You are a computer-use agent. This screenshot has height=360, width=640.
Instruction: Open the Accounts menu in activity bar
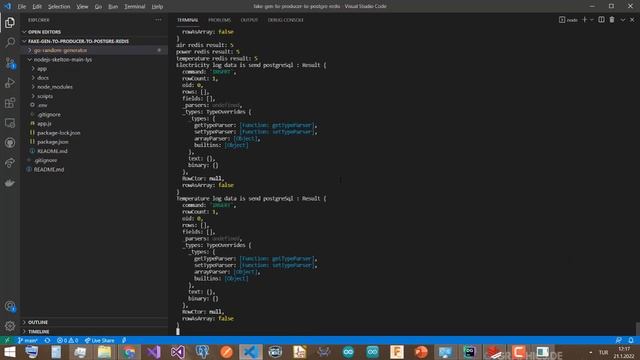click(10, 306)
